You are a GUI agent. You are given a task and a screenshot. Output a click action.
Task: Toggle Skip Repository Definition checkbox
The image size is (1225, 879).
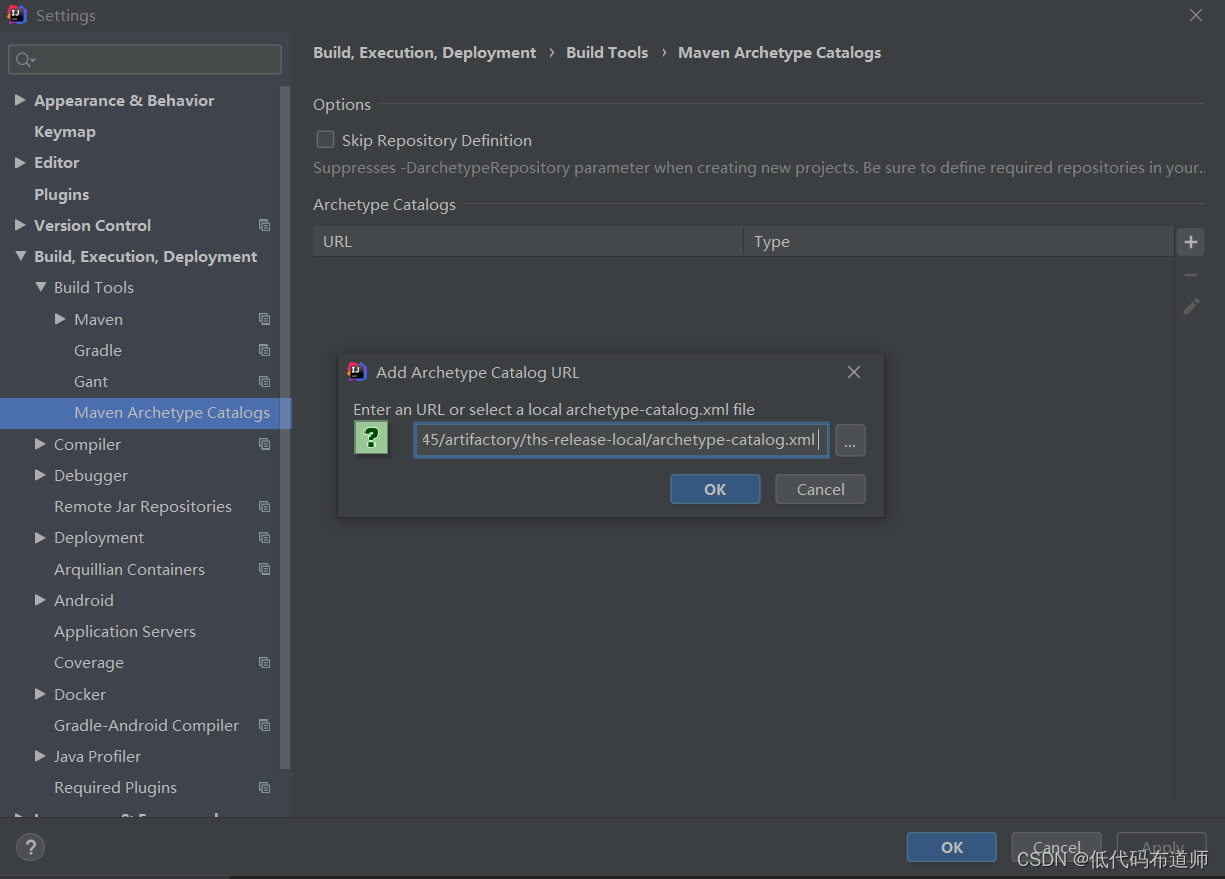click(325, 140)
